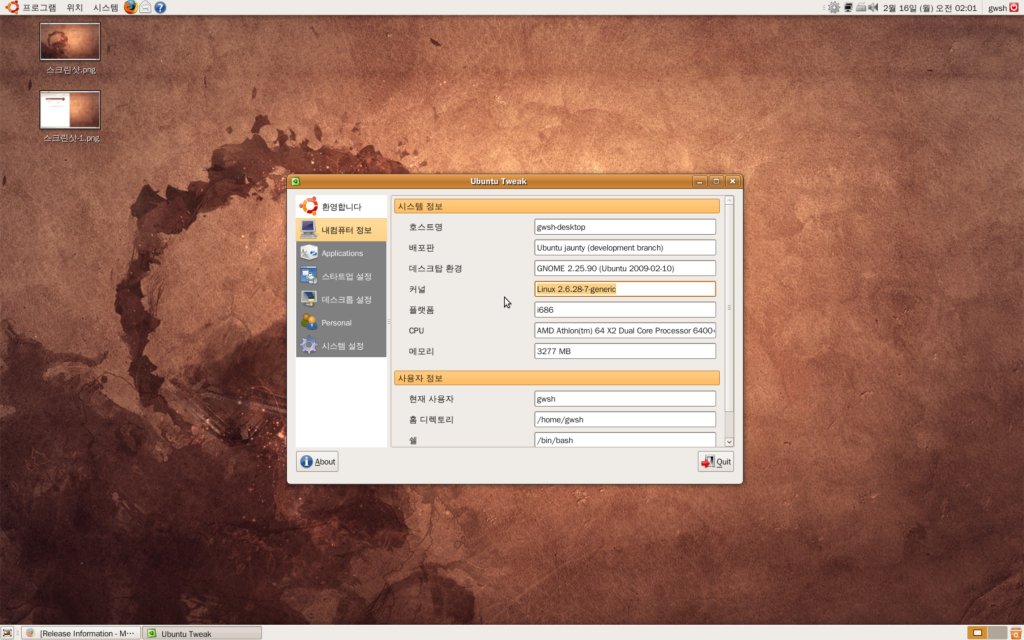The width and height of the screenshot is (1024, 640).
Task: Click the desktop environment field showing GNOME 2.25.90
Action: 624,268
